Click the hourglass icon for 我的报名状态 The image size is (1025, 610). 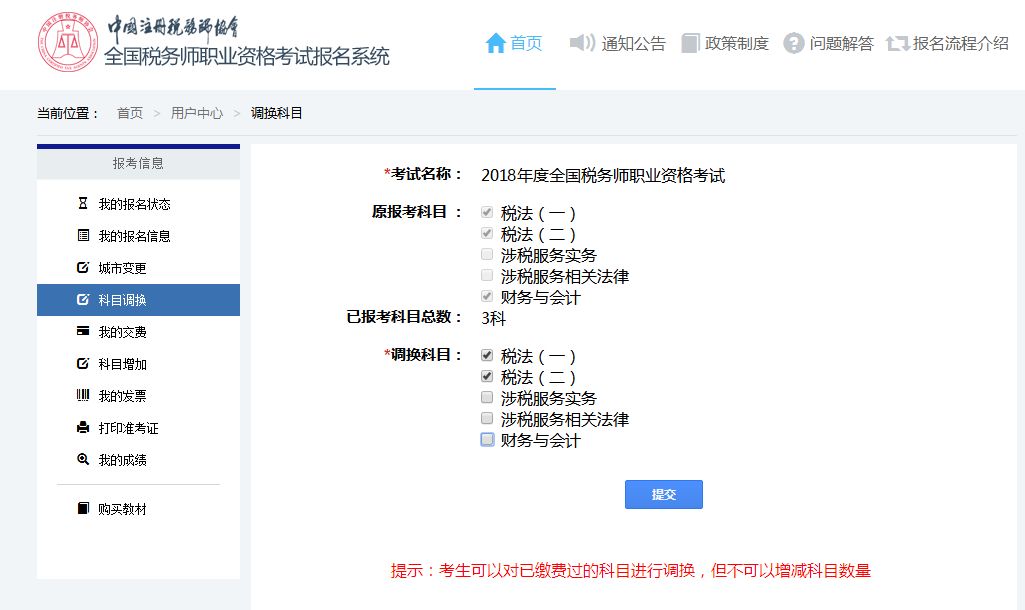(x=83, y=204)
